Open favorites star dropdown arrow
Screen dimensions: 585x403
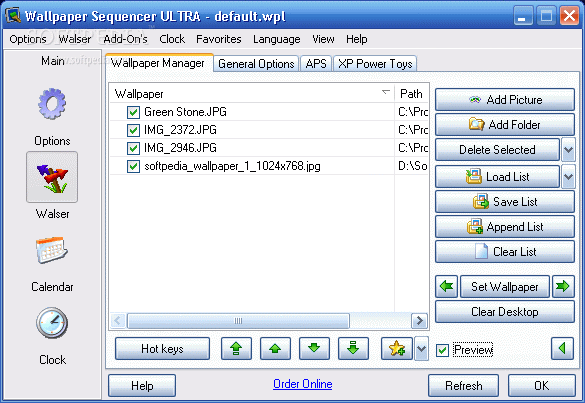pos(421,349)
